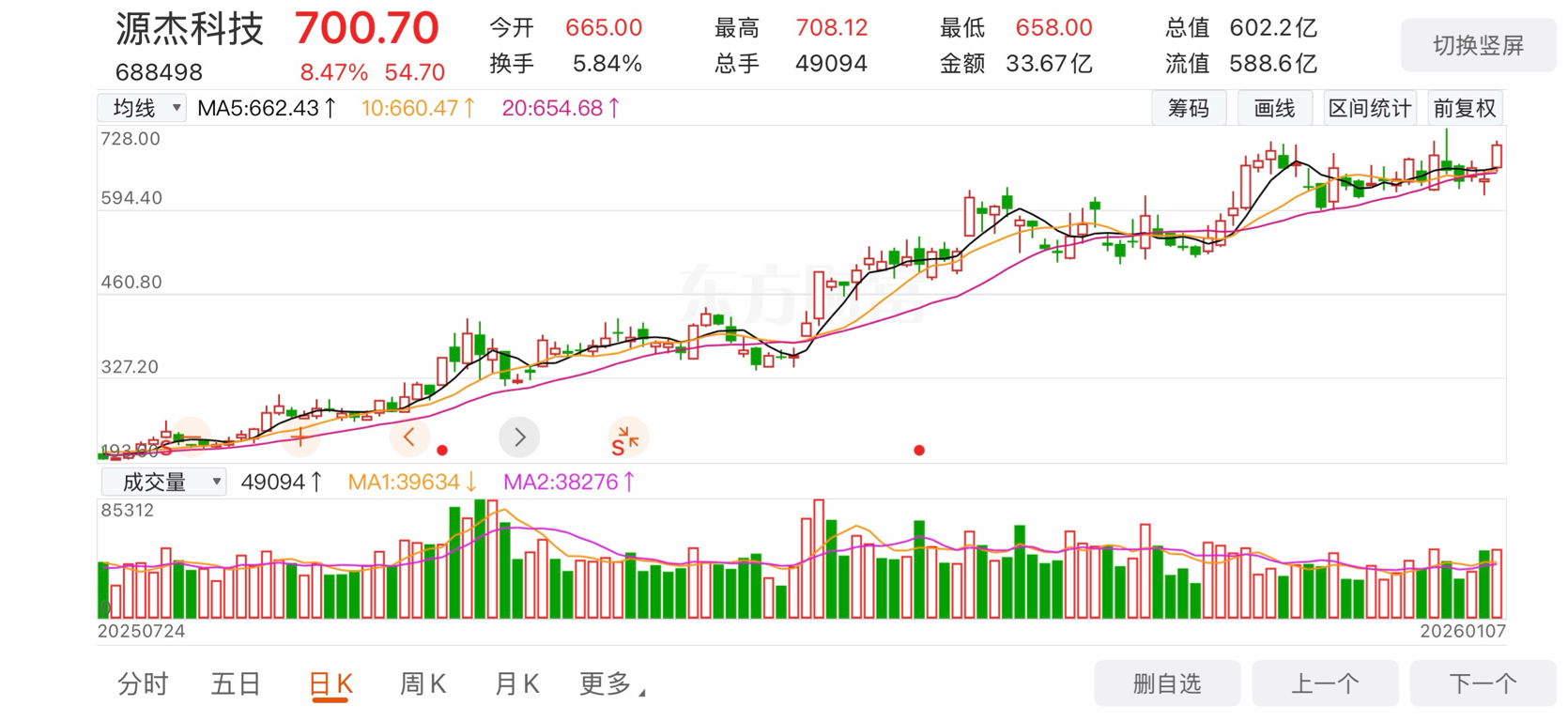The height and width of the screenshot is (721, 1568).
Task: Click the rightmost latest candlestick on chart
Action: tap(1497, 155)
